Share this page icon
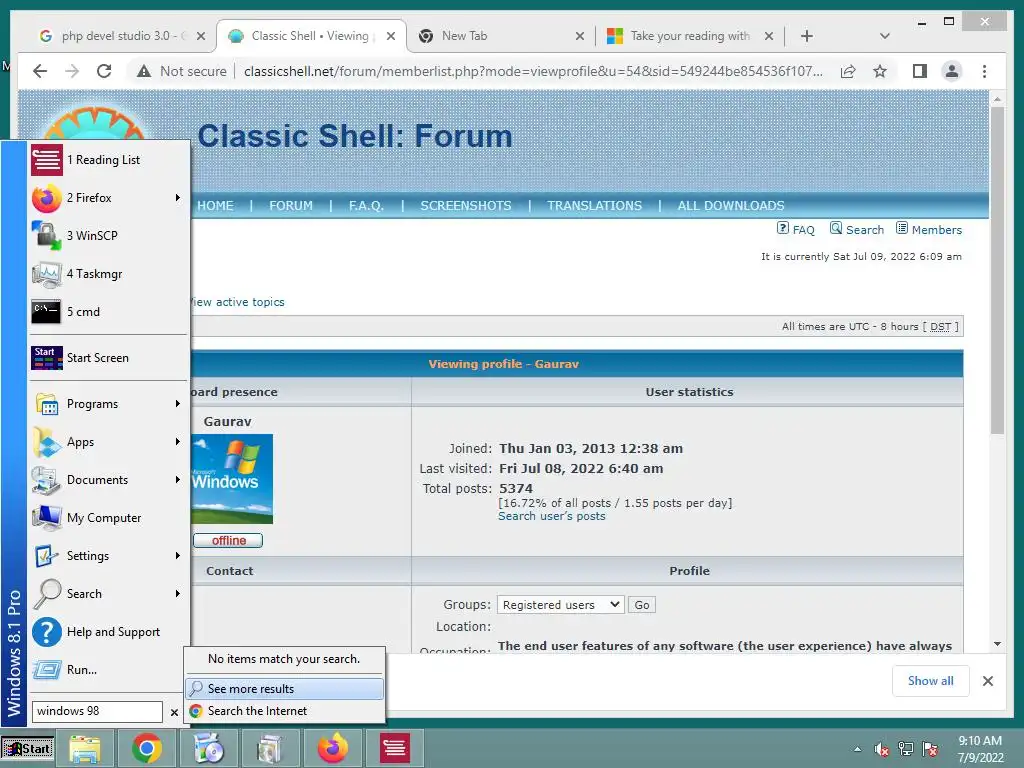This screenshot has height=768, width=1024. tap(848, 71)
